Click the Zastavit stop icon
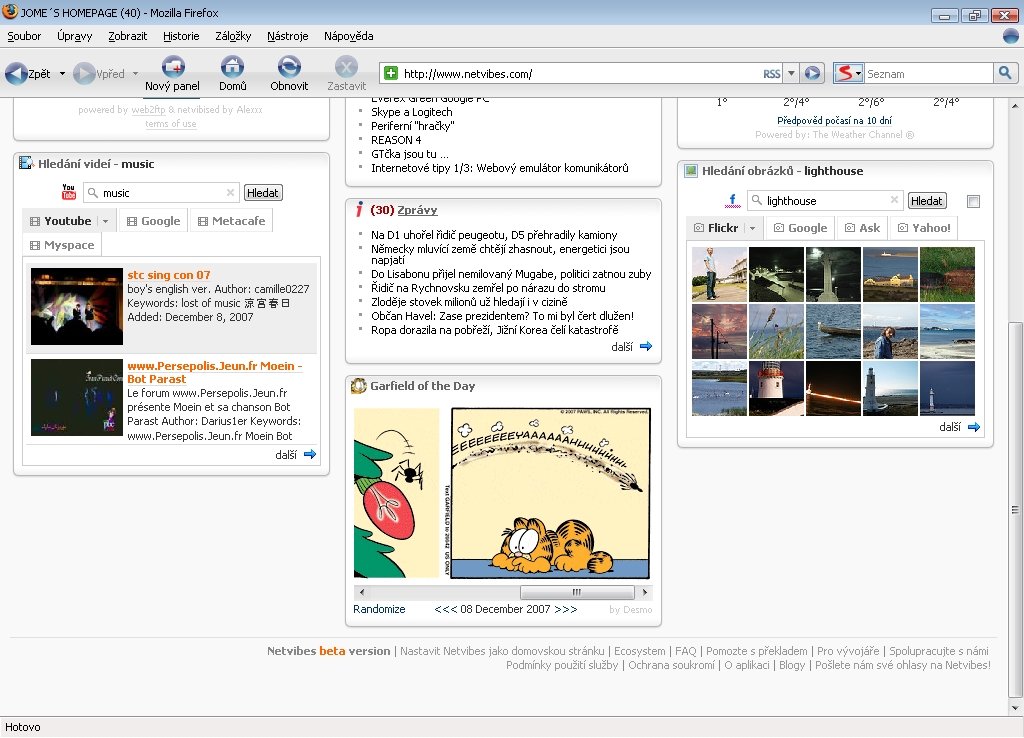The image size is (1024, 738). [346, 67]
